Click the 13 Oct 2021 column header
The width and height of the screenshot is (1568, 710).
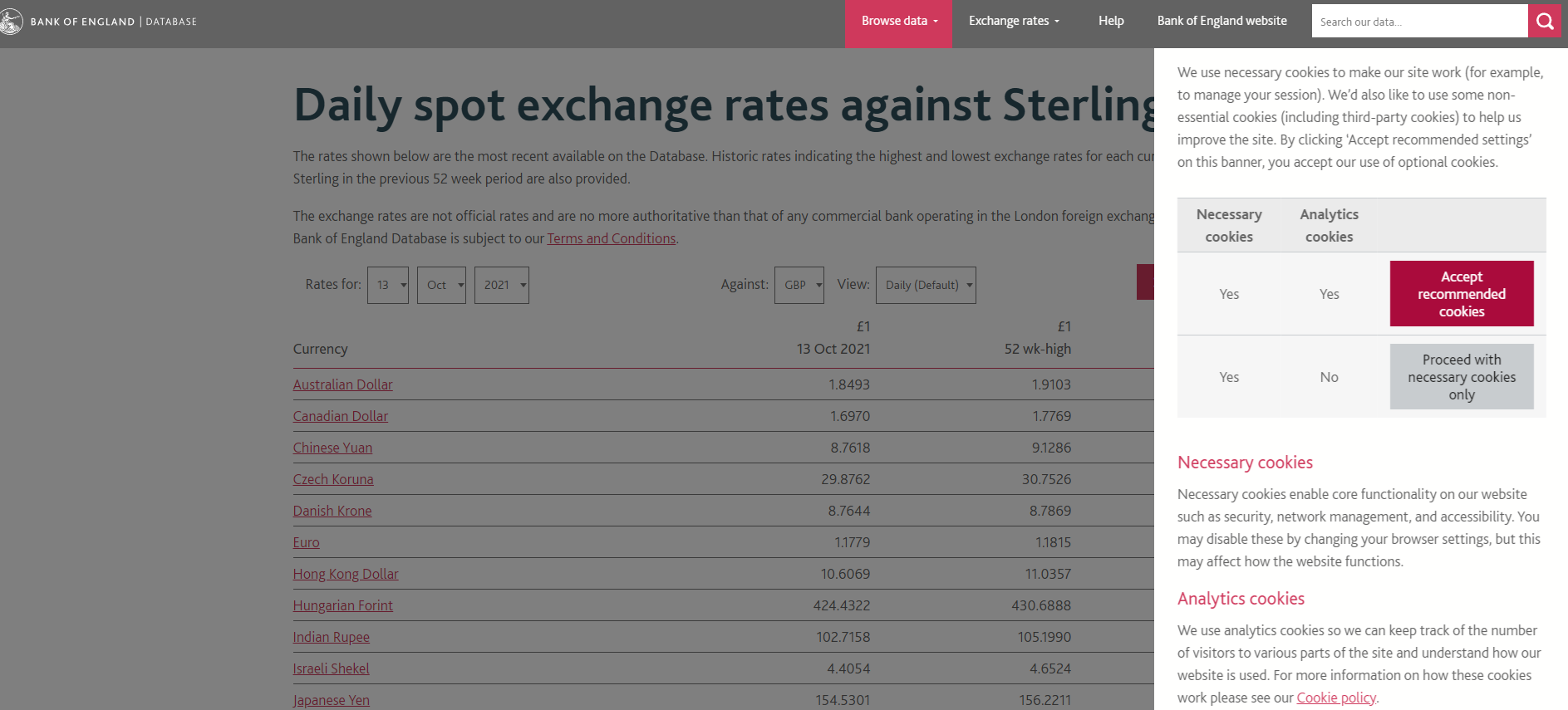tap(833, 349)
